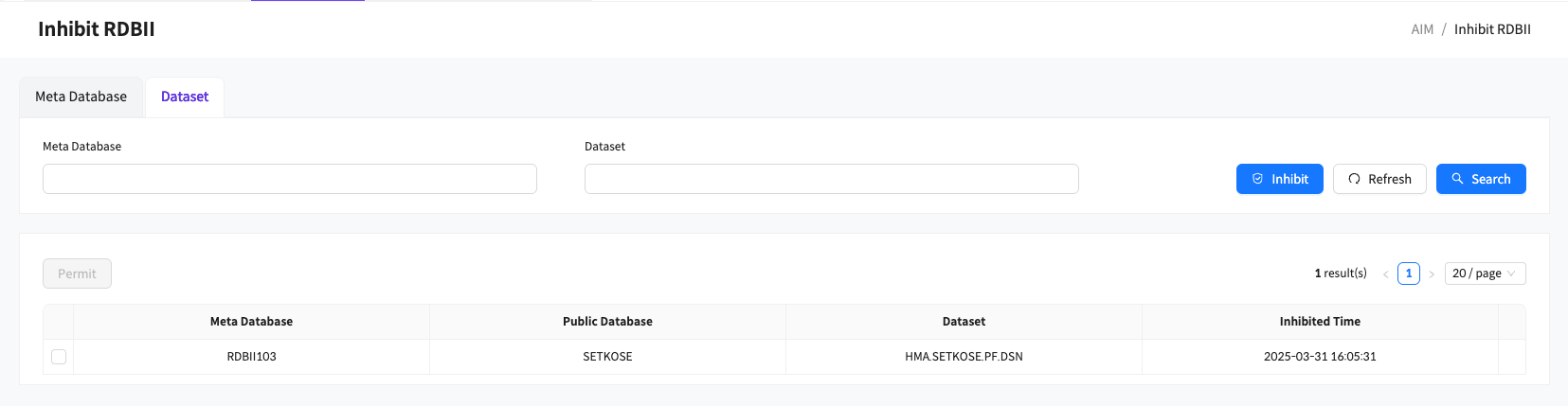This screenshot has width=1568, height=406.
Task: Focus the Meta Database filter input
Action: 290,179
